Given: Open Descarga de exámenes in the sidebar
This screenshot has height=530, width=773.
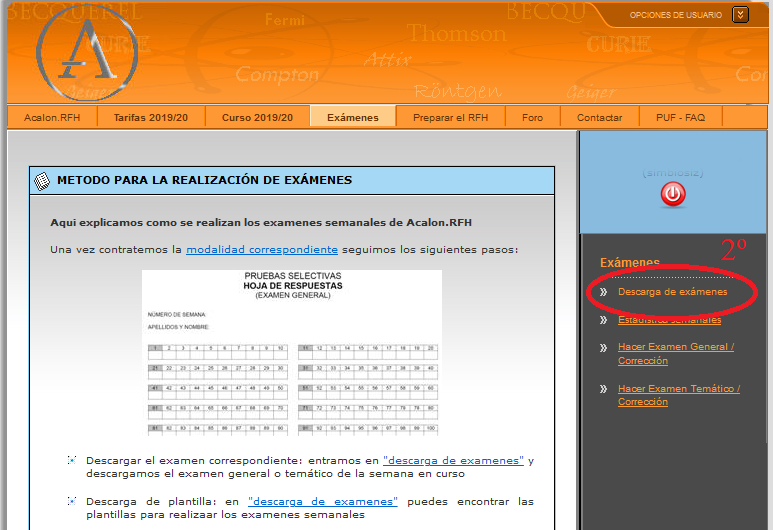Looking at the screenshot, I should coord(672,292).
